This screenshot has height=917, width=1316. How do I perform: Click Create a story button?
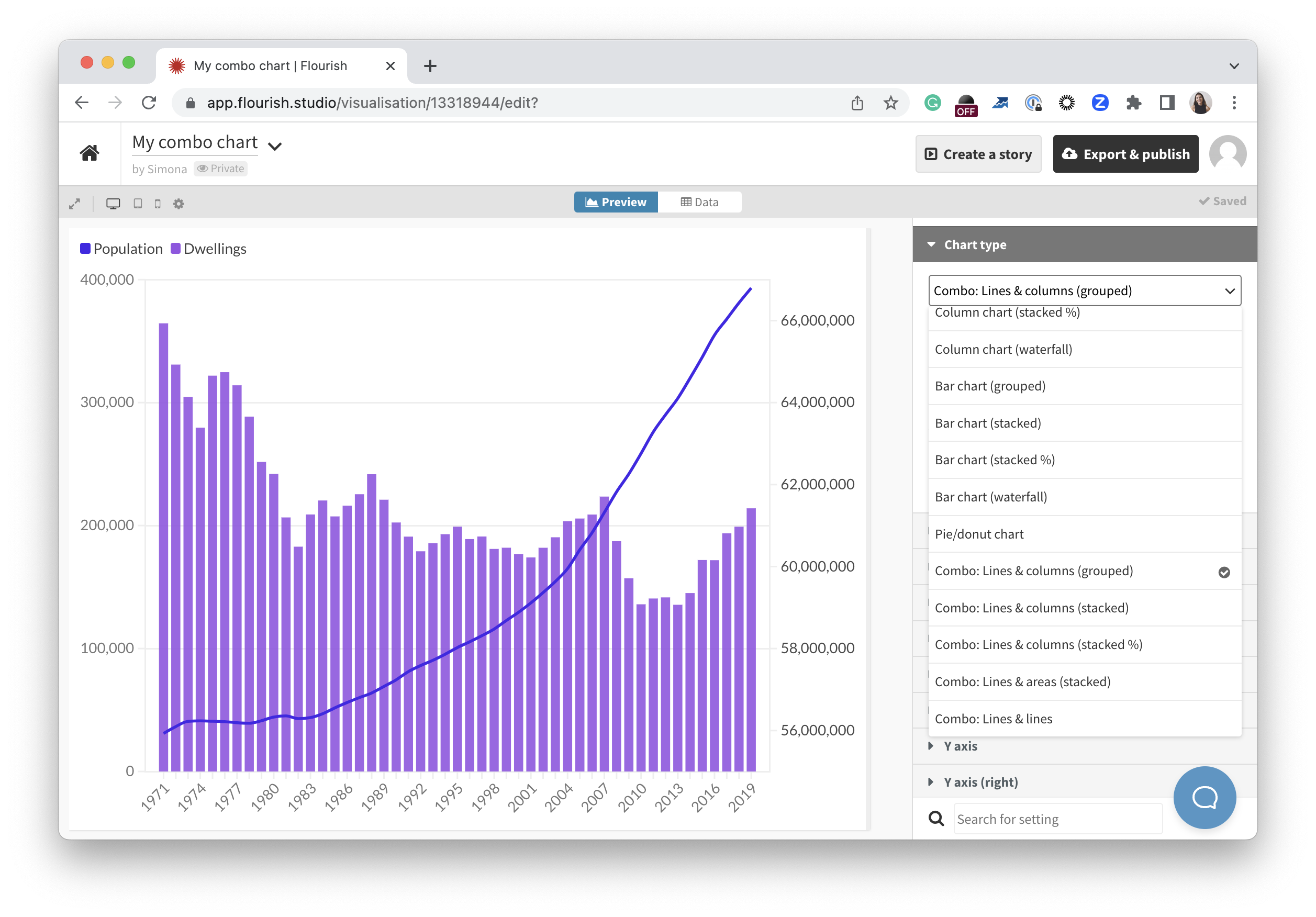coord(978,154)
